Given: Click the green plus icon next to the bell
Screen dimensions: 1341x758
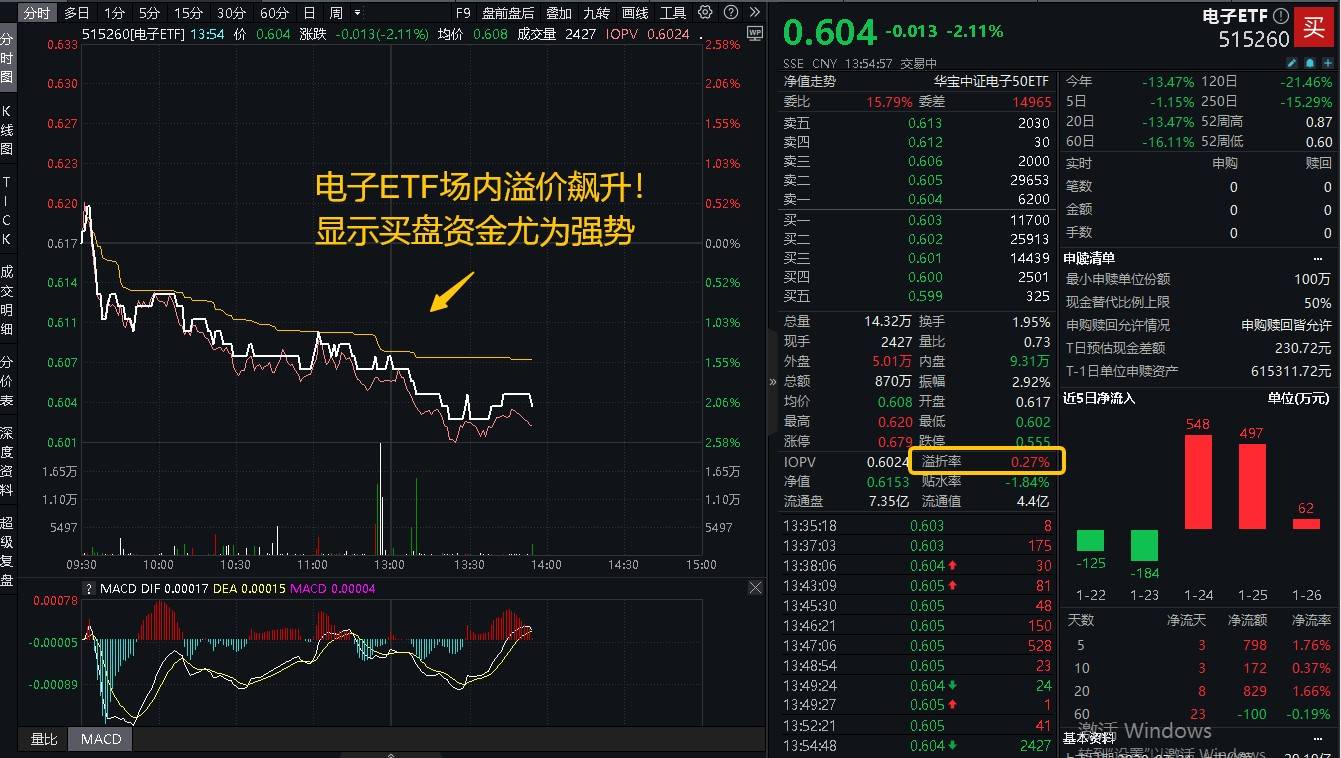Looking at the screenshot, I should pyautogui.click(x=1326, y=62).
